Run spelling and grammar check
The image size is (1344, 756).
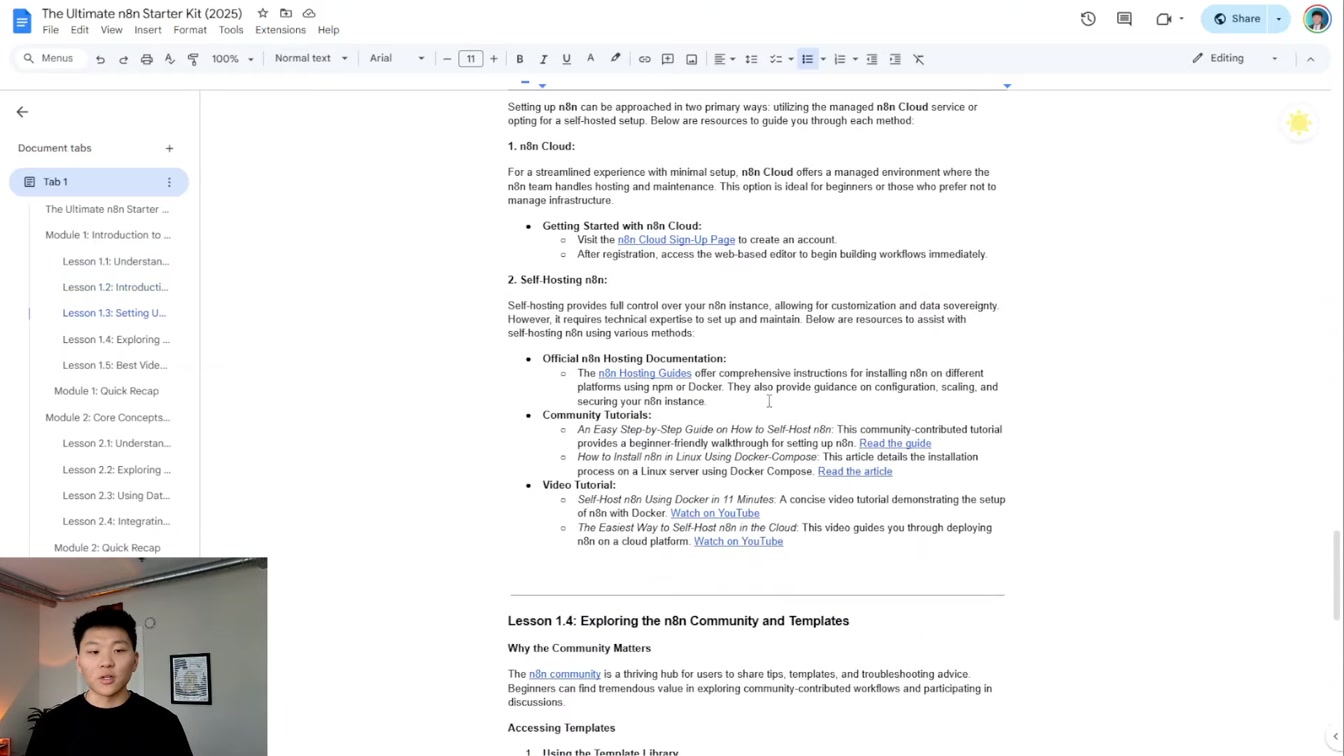[x=170, y=59]
